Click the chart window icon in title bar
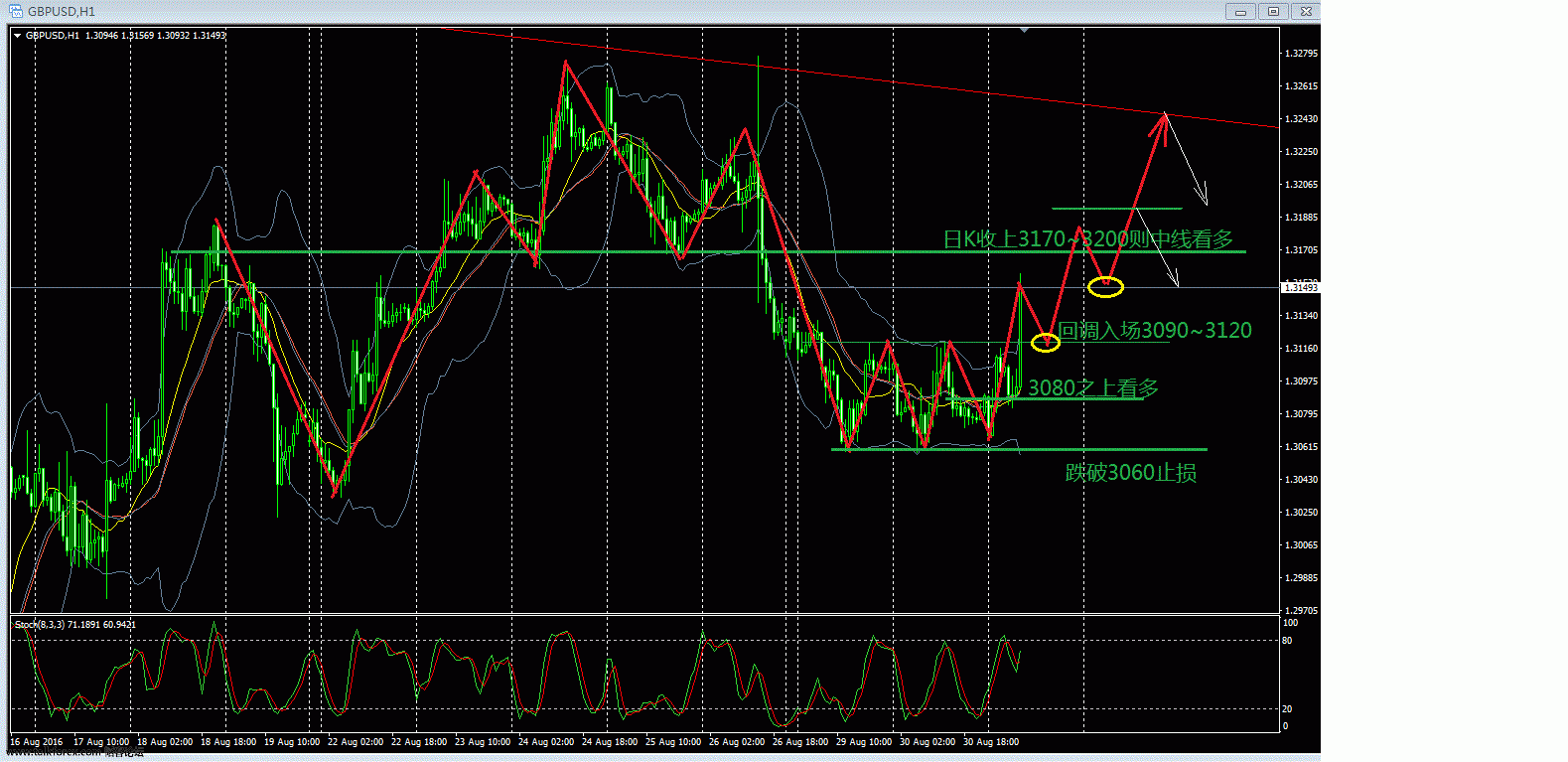 (16, 11)
